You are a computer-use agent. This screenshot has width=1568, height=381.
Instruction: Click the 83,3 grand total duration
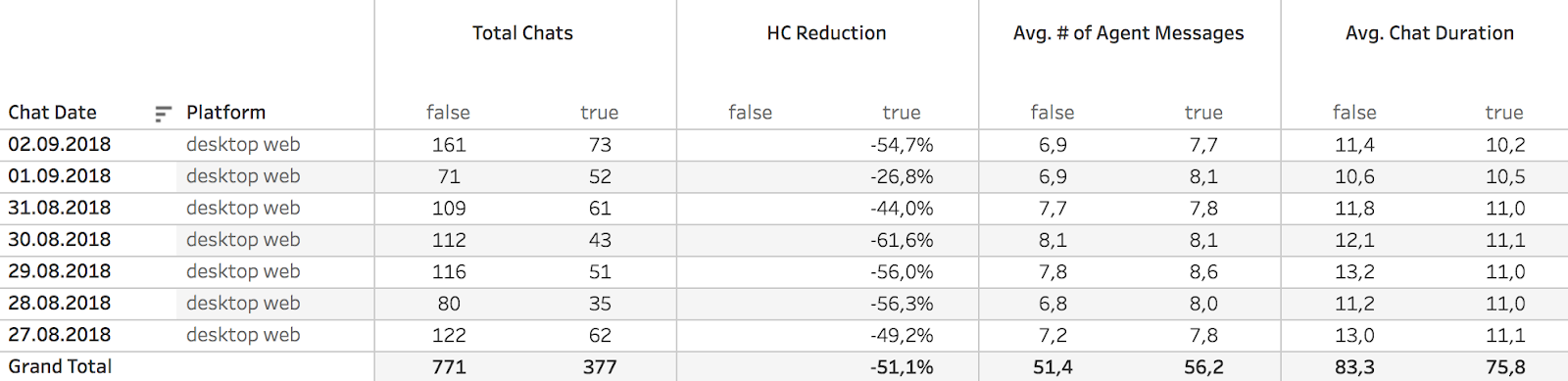coord(1354,367)
